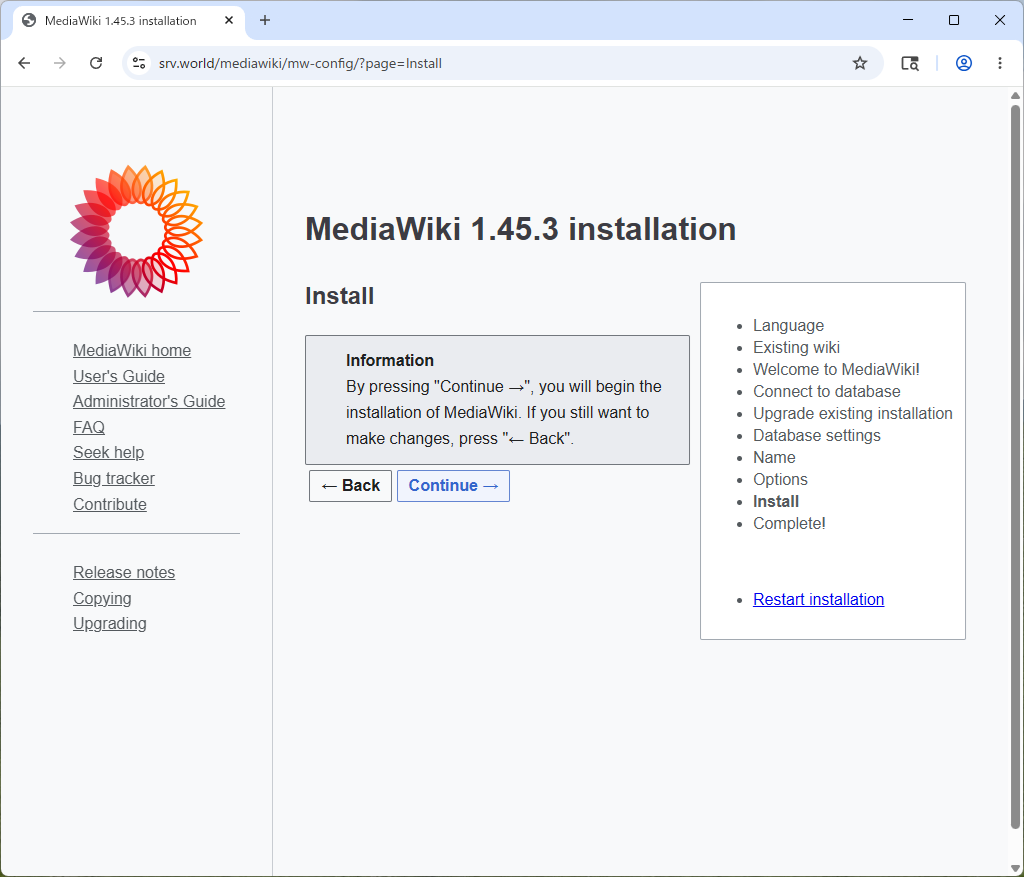Click the Information heading in notice box
Screen dimensions: 1024x877
pyautogui.click(x=390, y=360)
